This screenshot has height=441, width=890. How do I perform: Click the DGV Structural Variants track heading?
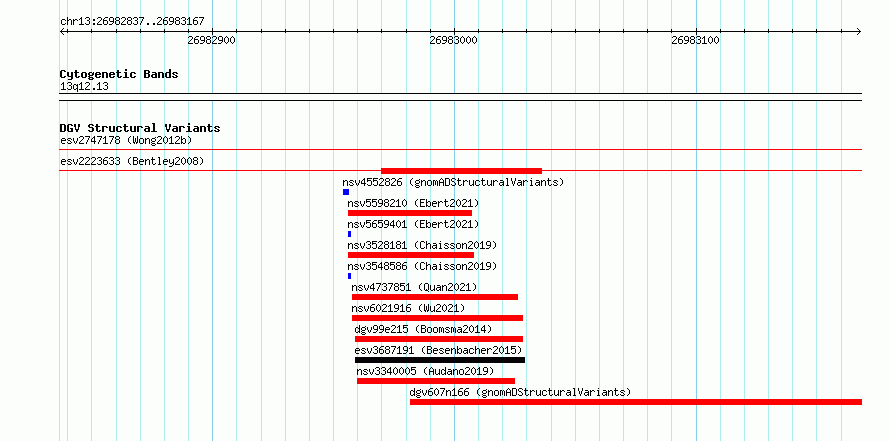[140, 128]
